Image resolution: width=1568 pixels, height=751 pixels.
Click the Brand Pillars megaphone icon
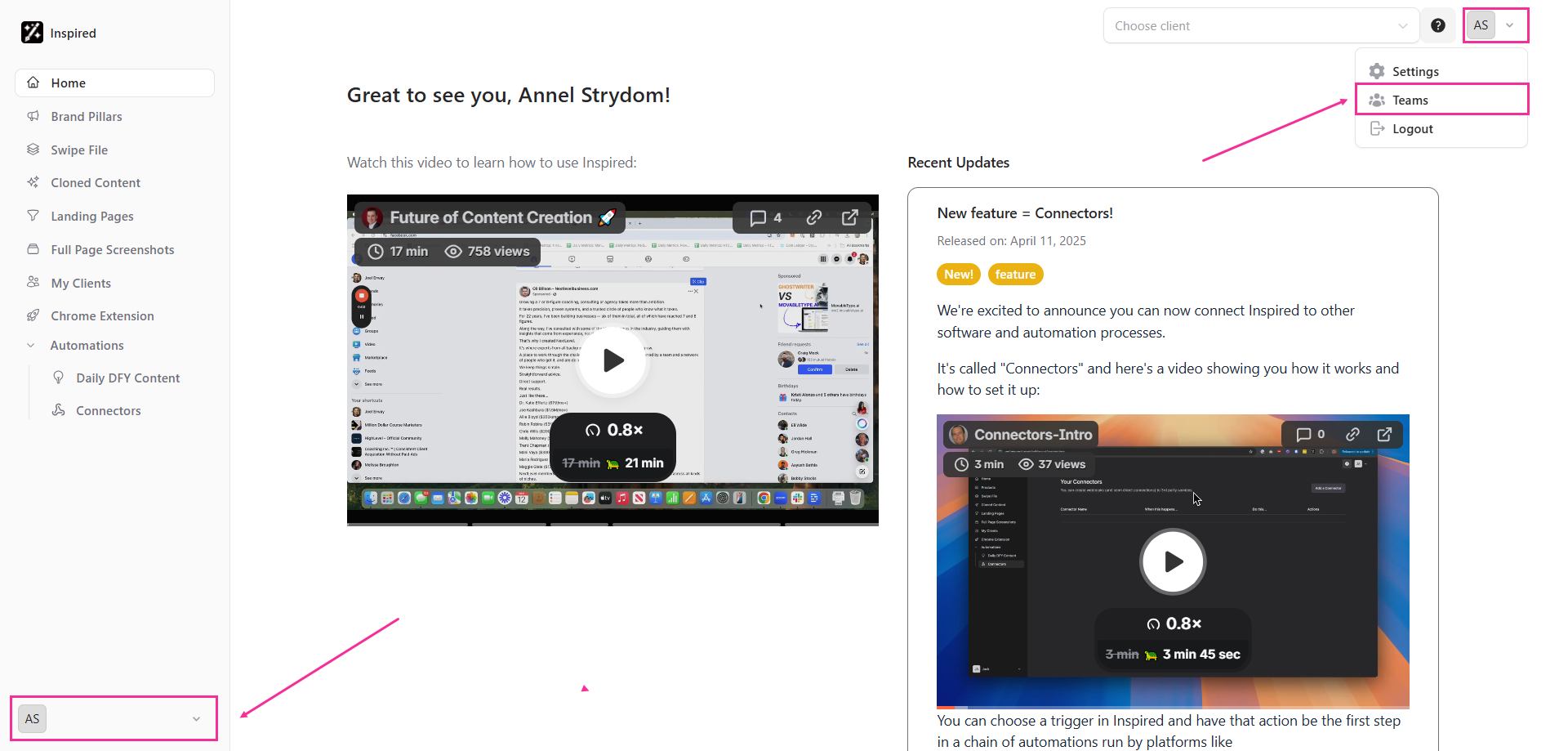[x=33, y=116]
